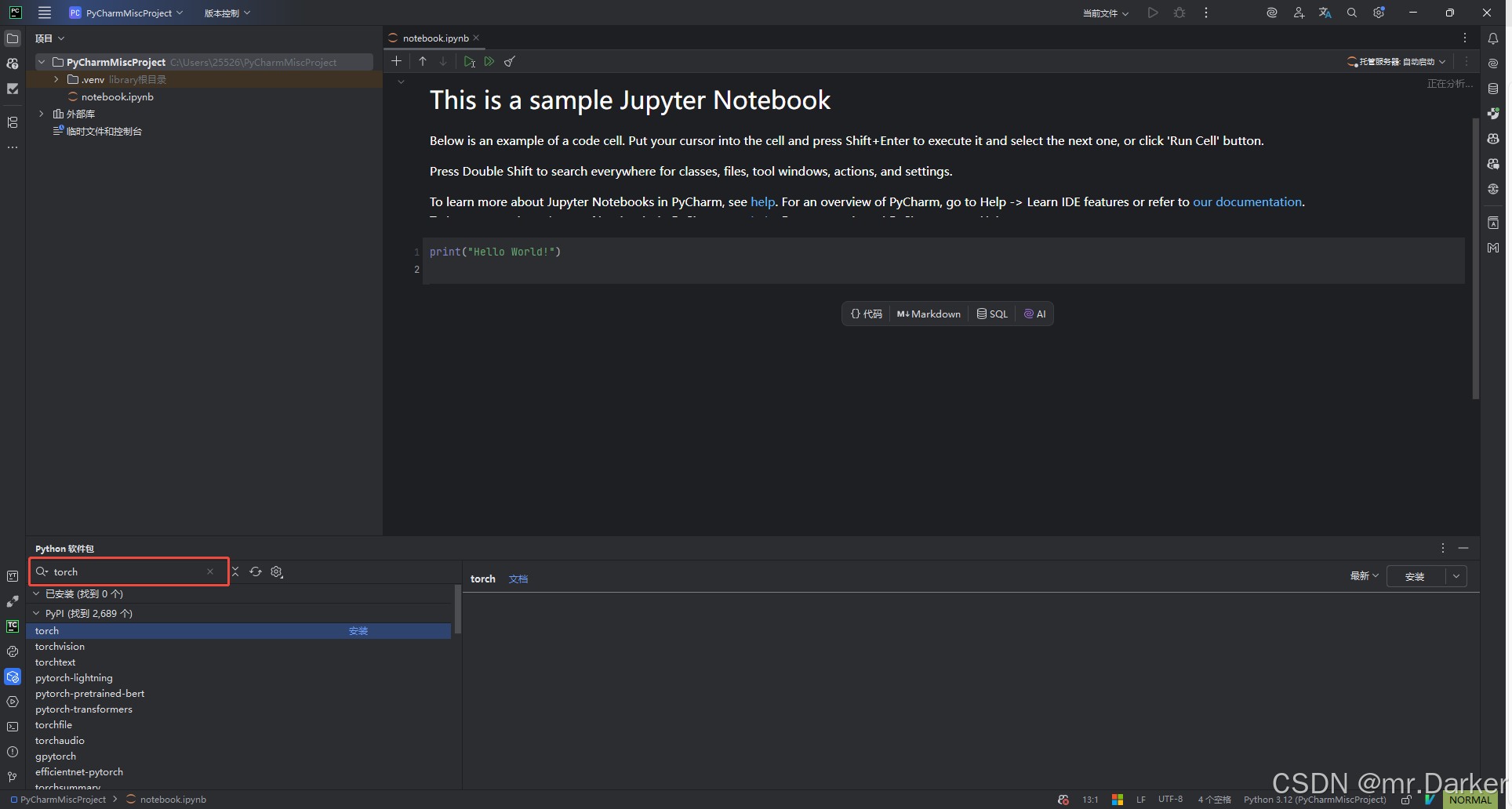Open the Services tool window icon
This screenshot has height=809, width=1512.
(x=13, y=702)
